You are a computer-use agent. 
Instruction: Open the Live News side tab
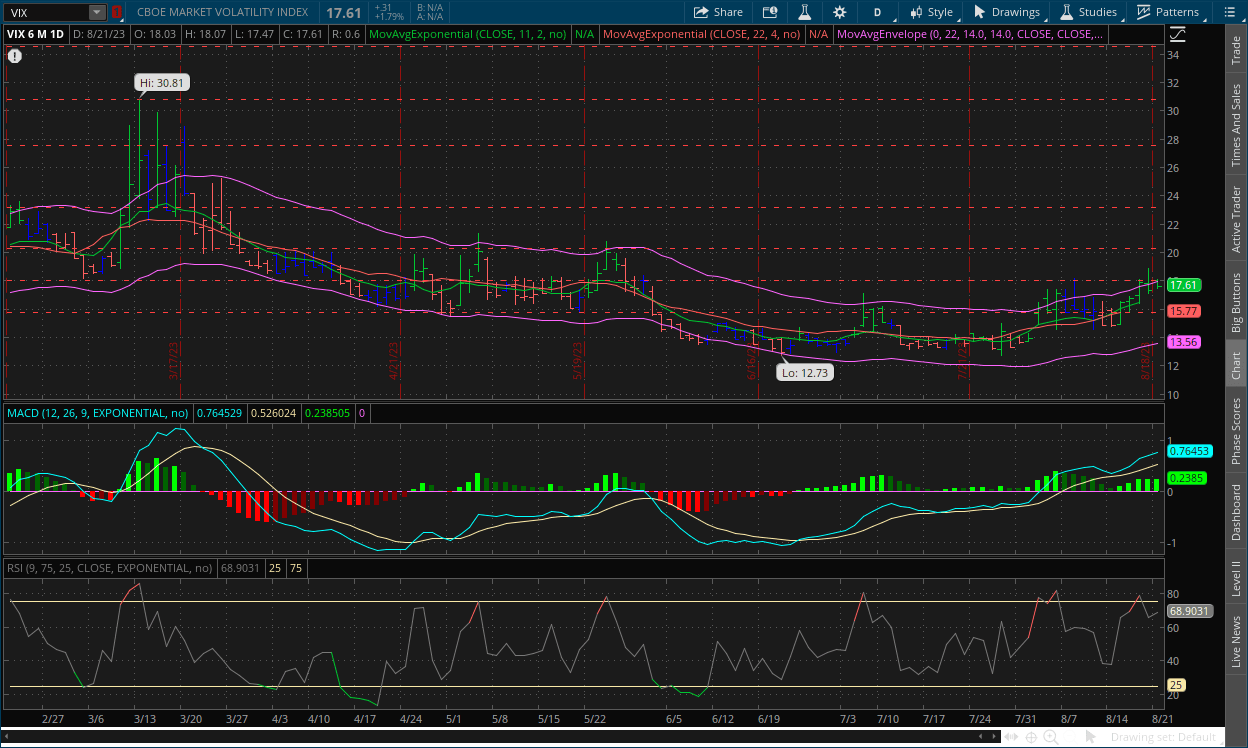[x=1237, y=643]
